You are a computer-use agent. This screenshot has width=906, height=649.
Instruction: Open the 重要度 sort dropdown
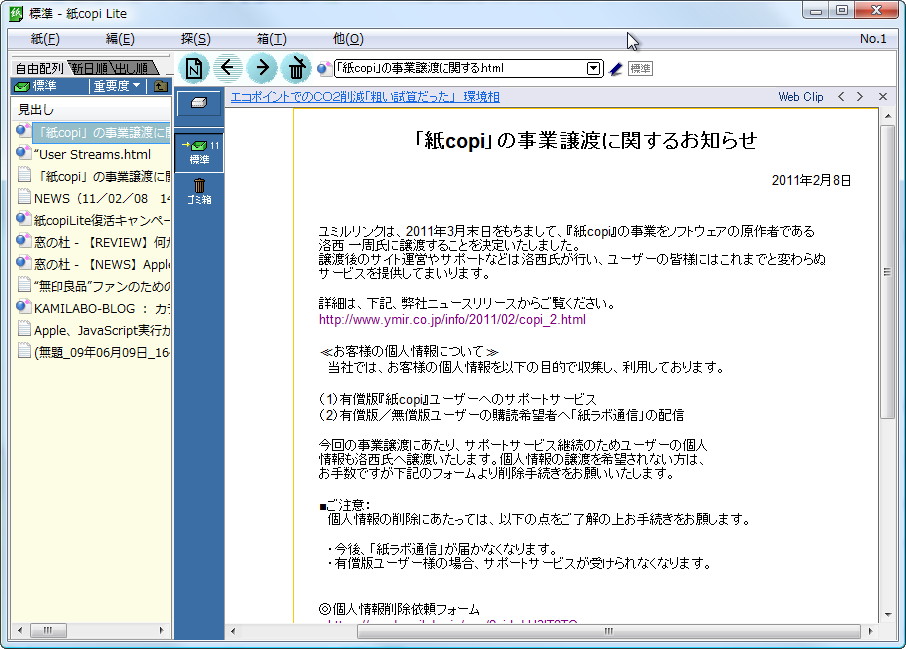112,87
